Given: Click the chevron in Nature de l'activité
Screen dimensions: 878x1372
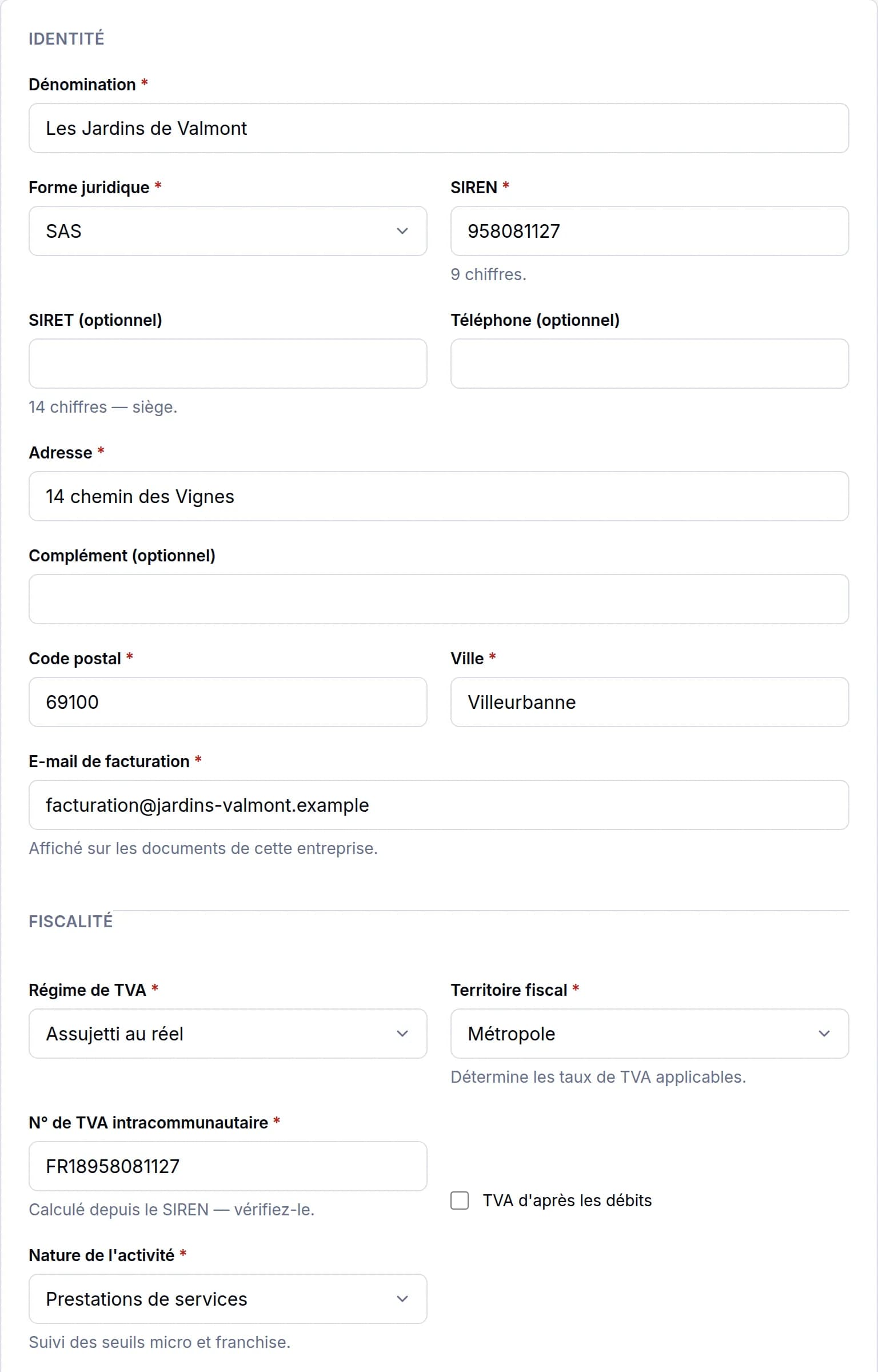Looking at the screenshot, I should 402,1299.
